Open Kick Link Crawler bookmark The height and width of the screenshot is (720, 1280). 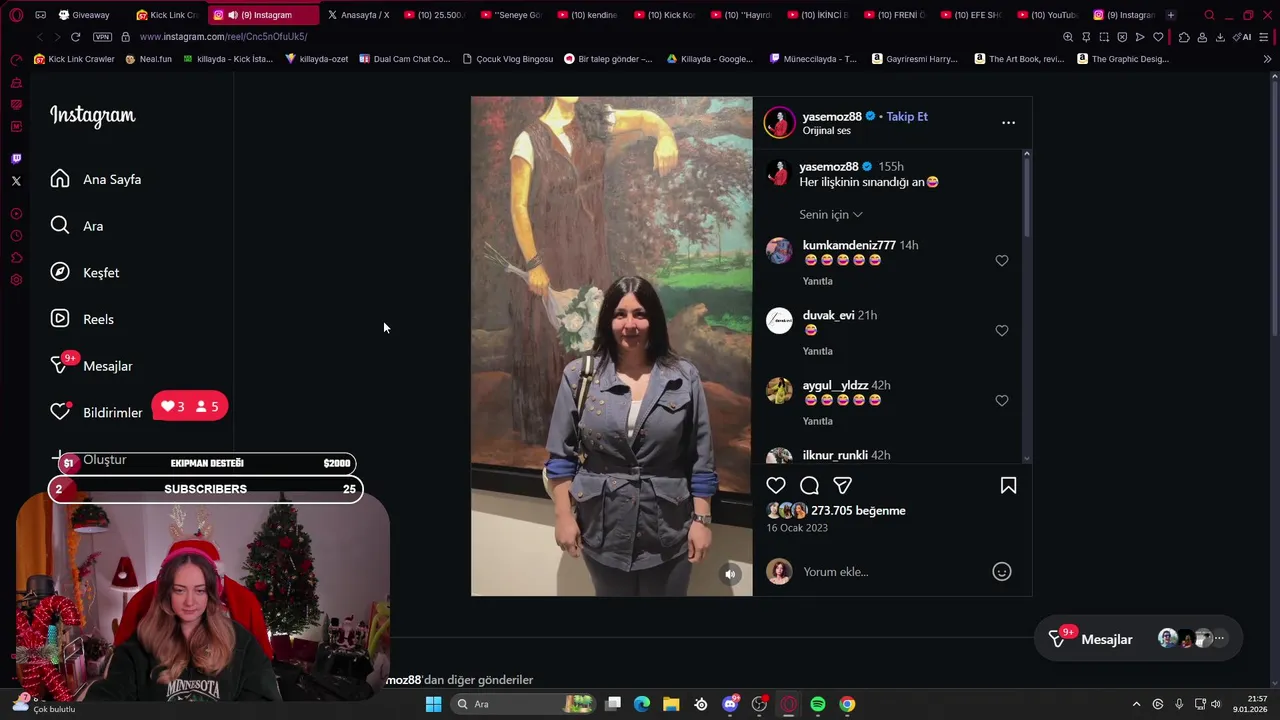74,59
